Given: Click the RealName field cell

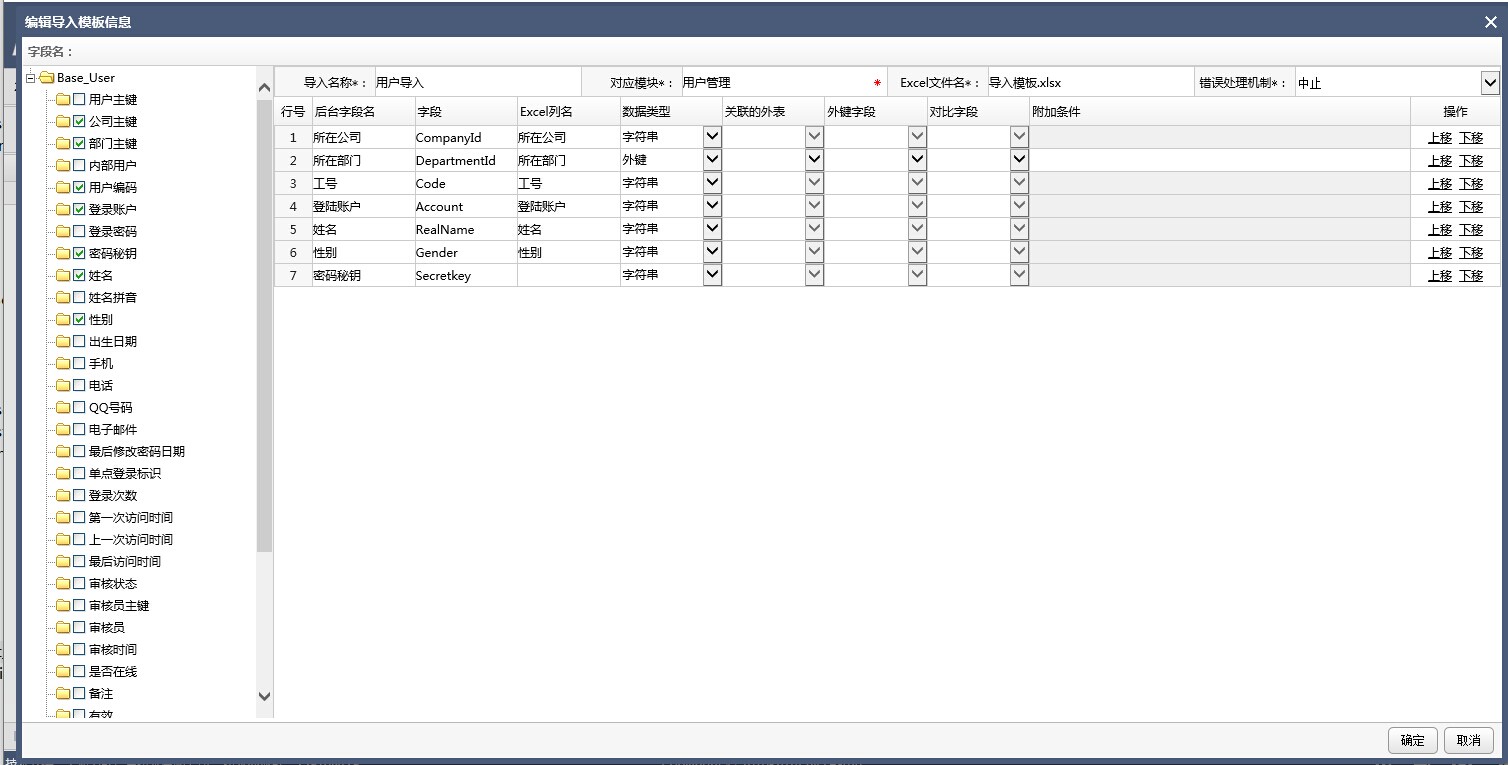Looking at the screenshot, I should coord(466,229).
